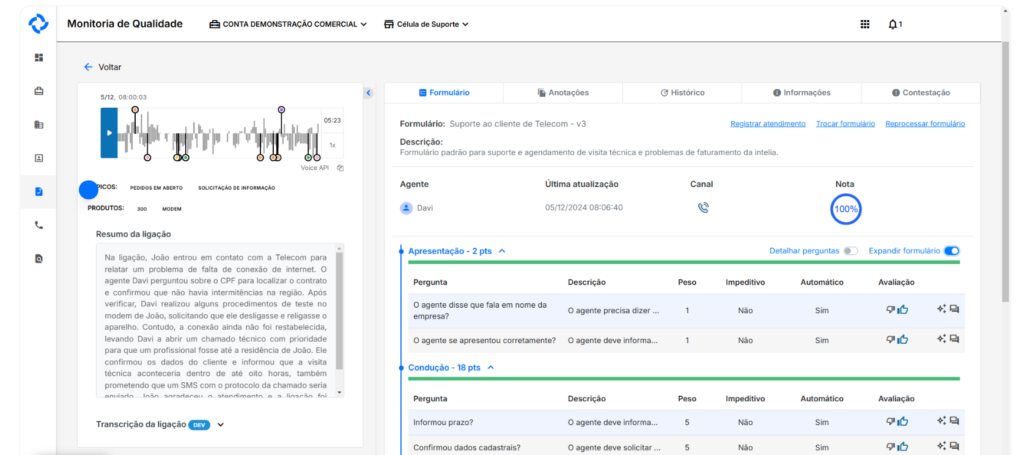
Task: Click thumbs down for 'O agente se apresentou corretamente?'
Action: pyautogui.click(x=890, y=340)
